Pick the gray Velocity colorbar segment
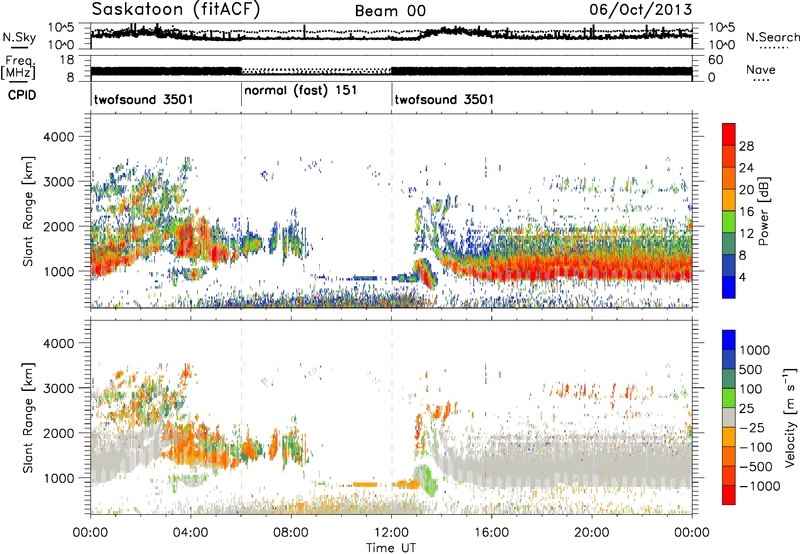 pos(729,417)
